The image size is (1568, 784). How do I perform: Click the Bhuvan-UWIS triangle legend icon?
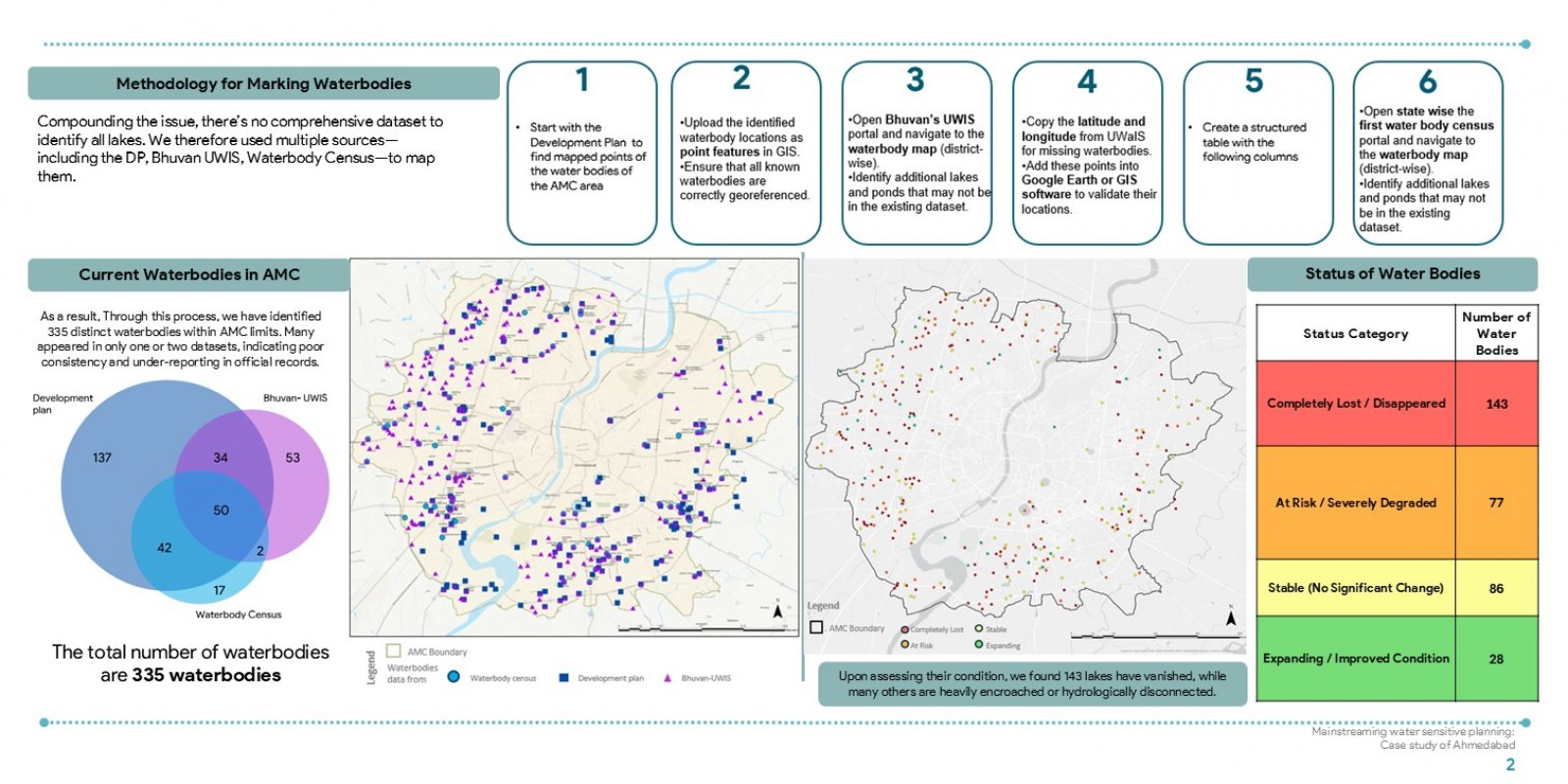pyautogui.click(x=667, y=677)
